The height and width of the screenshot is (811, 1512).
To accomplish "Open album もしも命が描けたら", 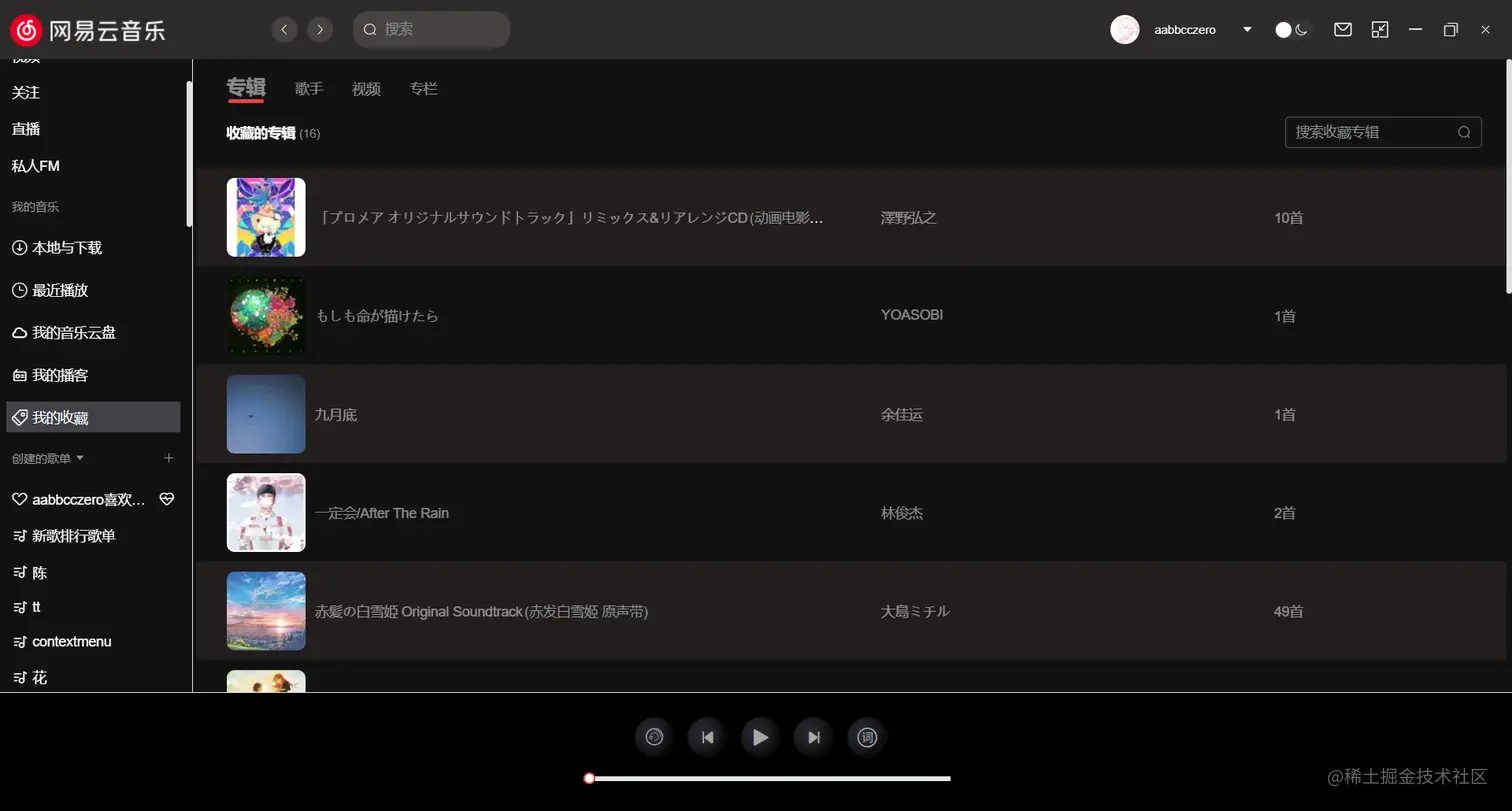I will point(377,316).
